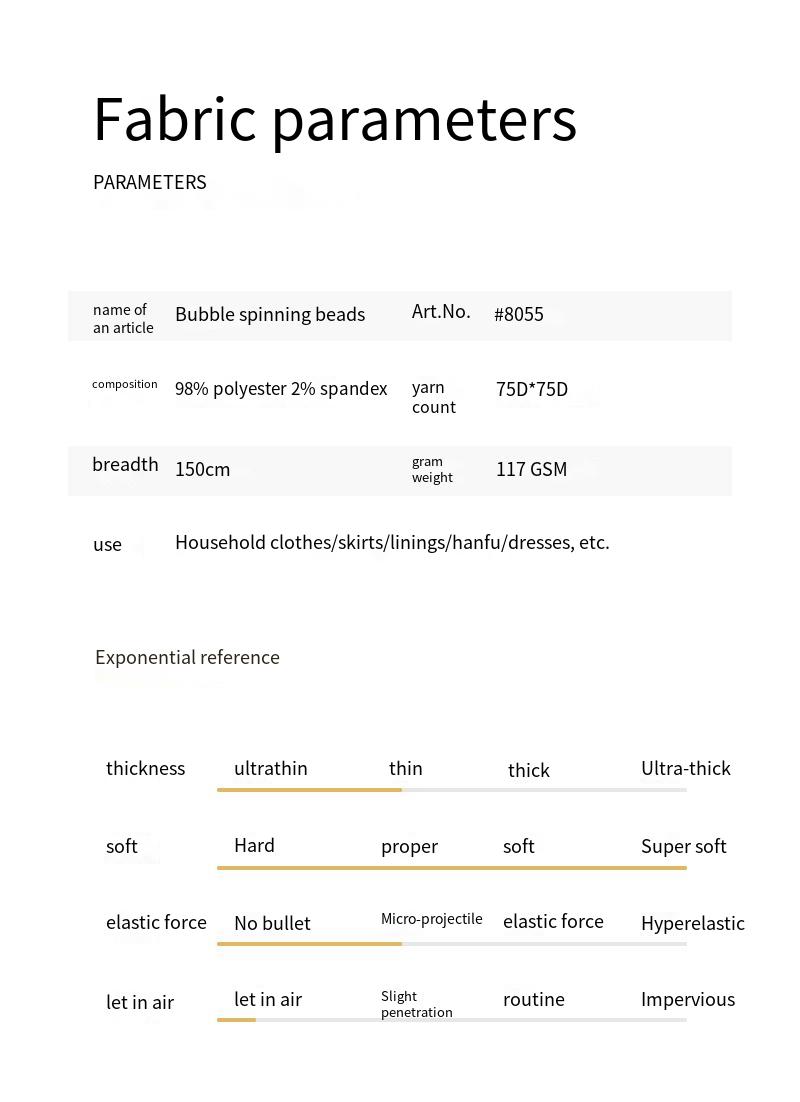Select the 'Super soft' scale label
The image size is (800, 1102).
tap(684, 846)
